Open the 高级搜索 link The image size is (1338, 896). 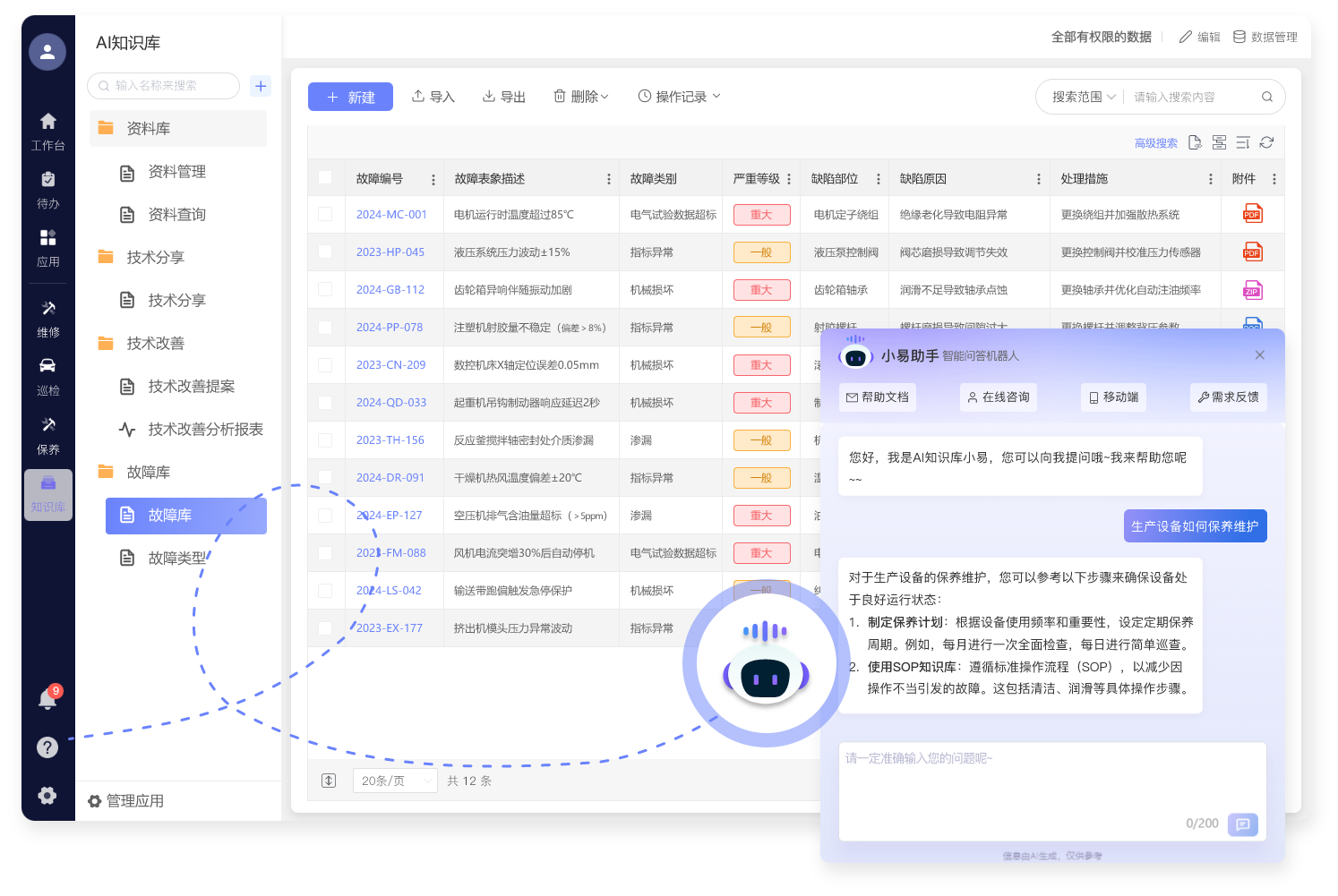[1155, 143]
